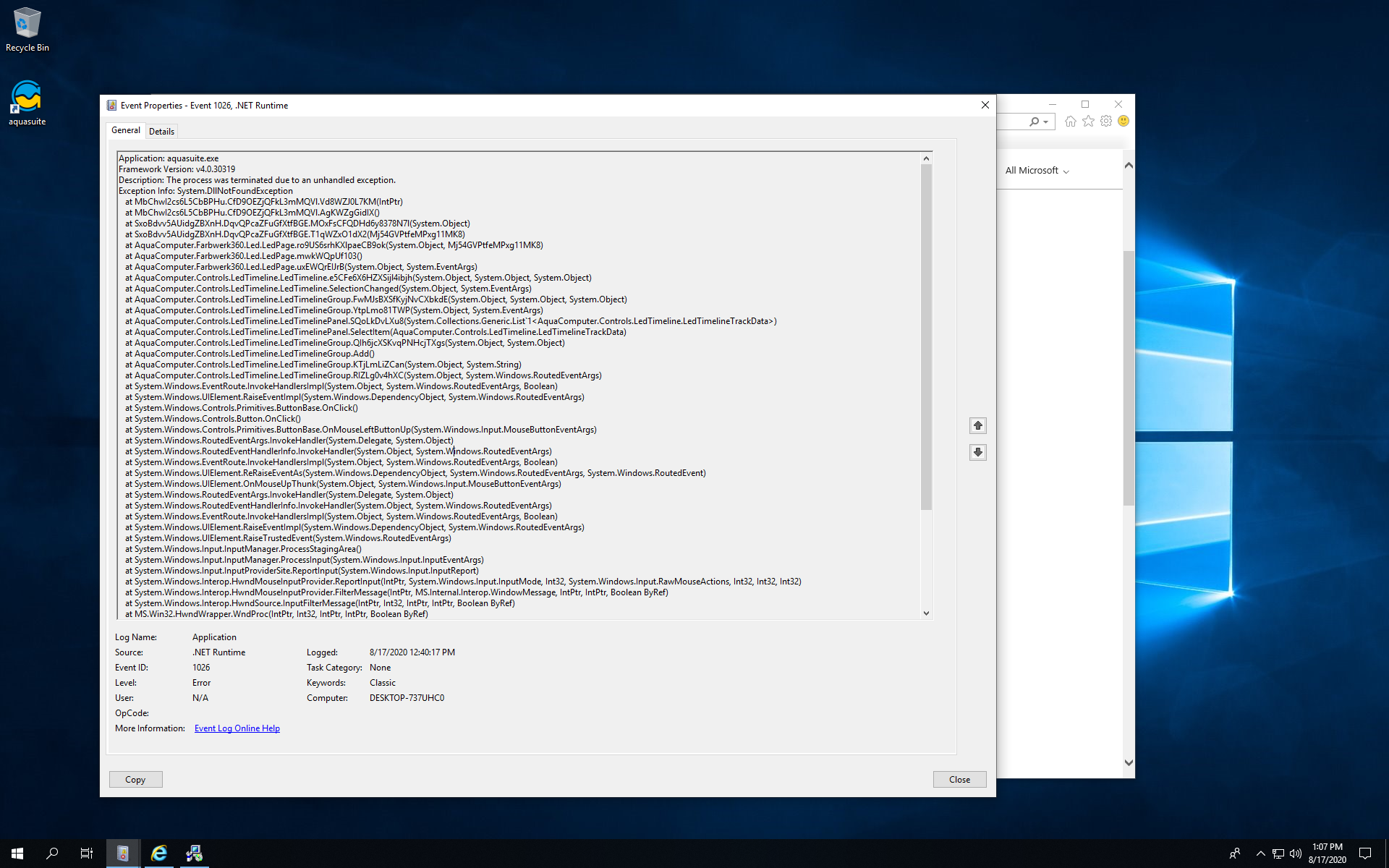Image resolution: width=1389 pixels, height=868 pixels.
Task: Open Internet Explorer from the taskbar
Action: pos(158,854)
